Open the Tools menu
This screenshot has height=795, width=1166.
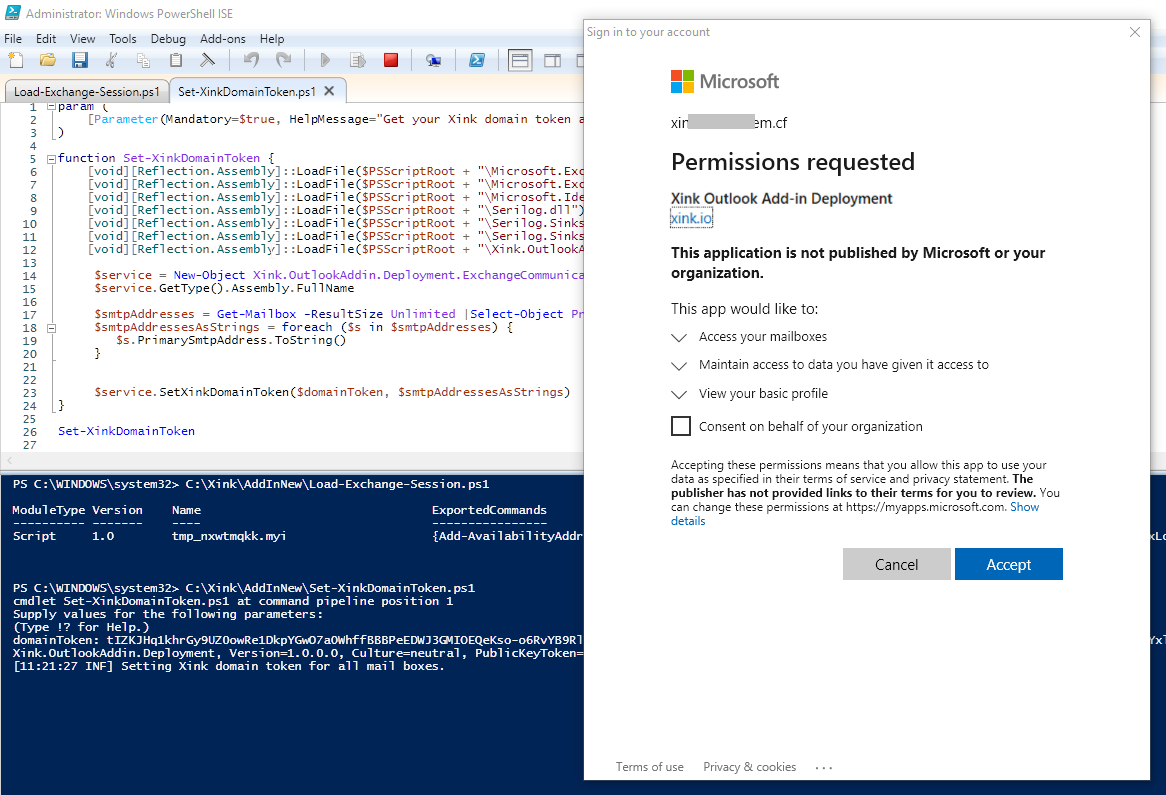[123, 39]
